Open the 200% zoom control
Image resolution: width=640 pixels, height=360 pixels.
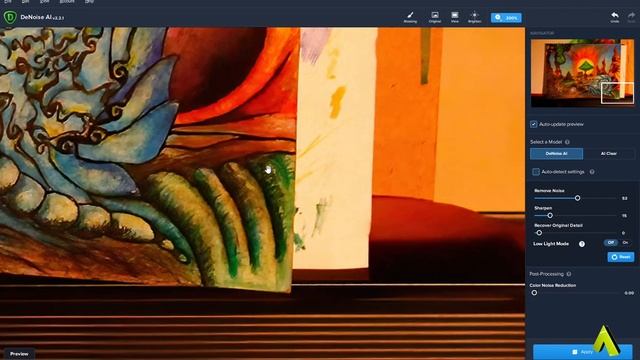506,18
